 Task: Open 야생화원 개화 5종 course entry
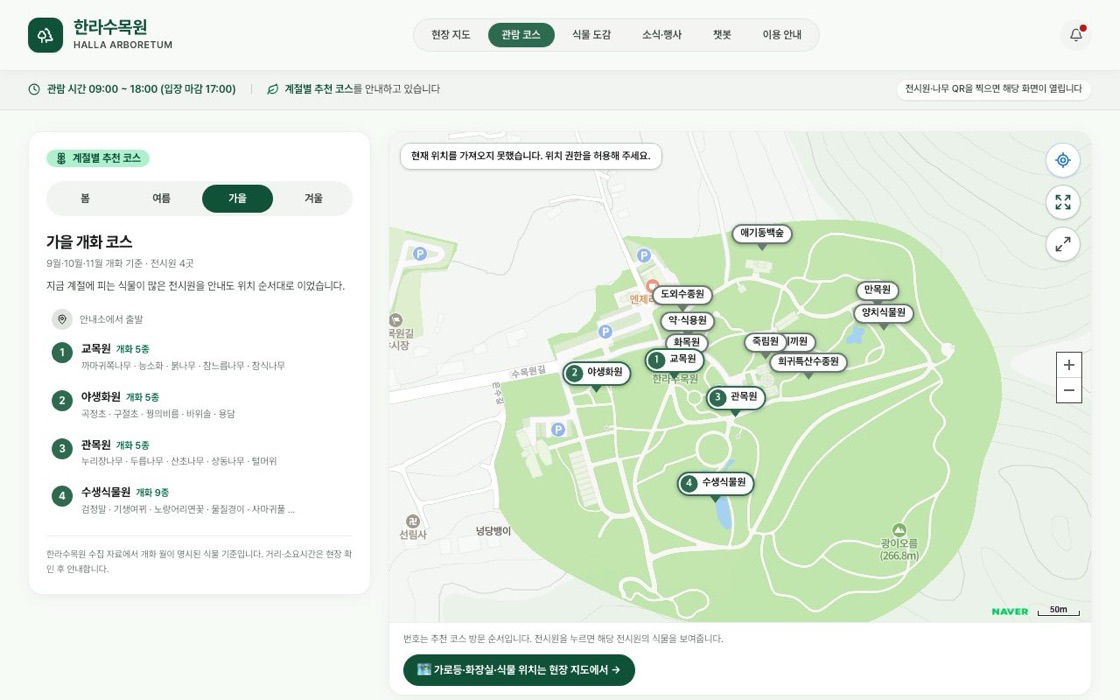[x=199, y=404]
